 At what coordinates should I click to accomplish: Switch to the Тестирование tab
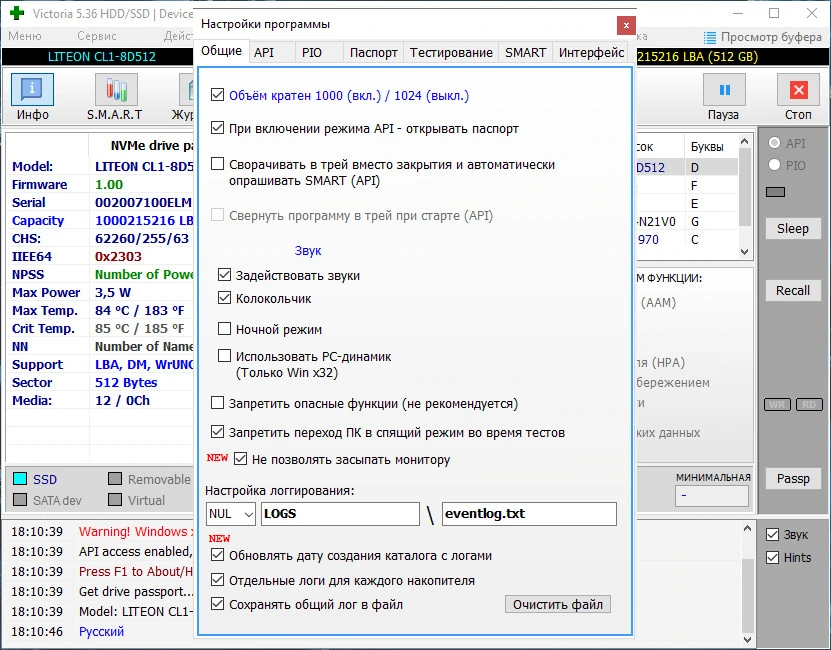[451, 52]
